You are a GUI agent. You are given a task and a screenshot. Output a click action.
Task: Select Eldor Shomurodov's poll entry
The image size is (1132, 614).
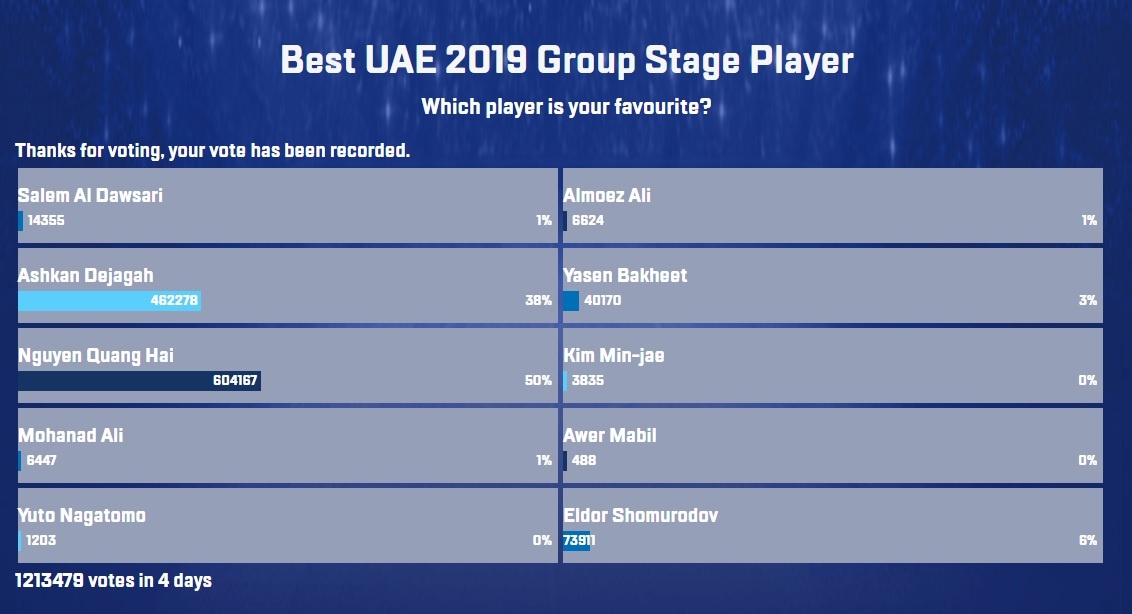click(830, 525)
